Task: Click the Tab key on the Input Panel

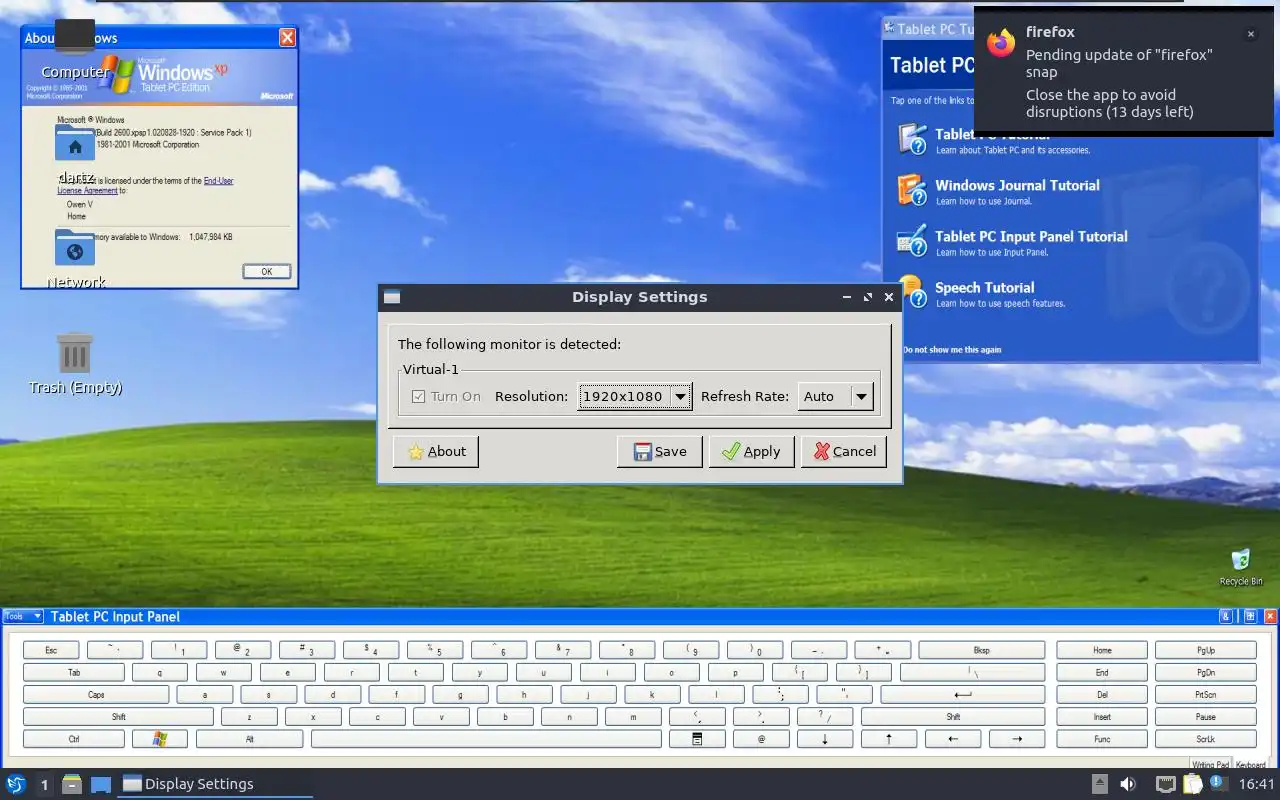Action: click(x=74, y=672)
